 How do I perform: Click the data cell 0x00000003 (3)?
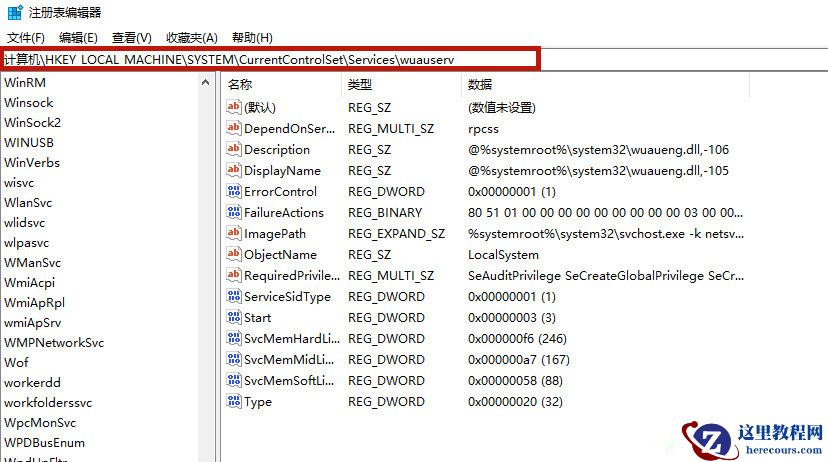pos(512,318)
